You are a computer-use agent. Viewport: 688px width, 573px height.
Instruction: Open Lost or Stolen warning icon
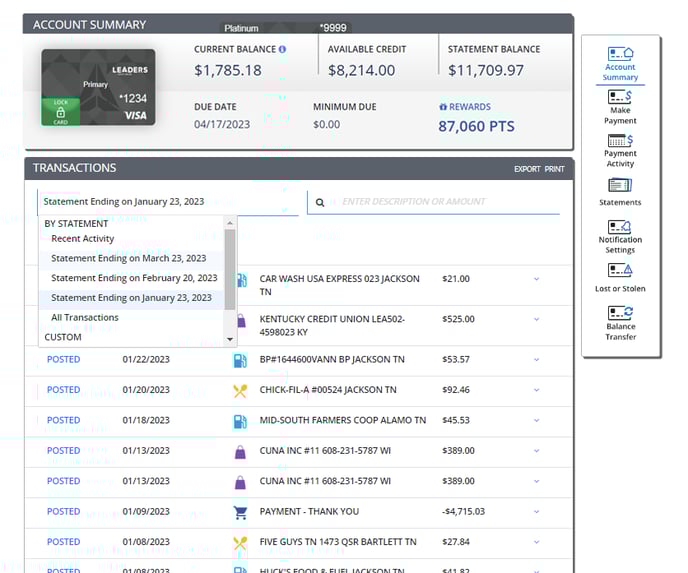pyautogui.click(x=620, y=270)
